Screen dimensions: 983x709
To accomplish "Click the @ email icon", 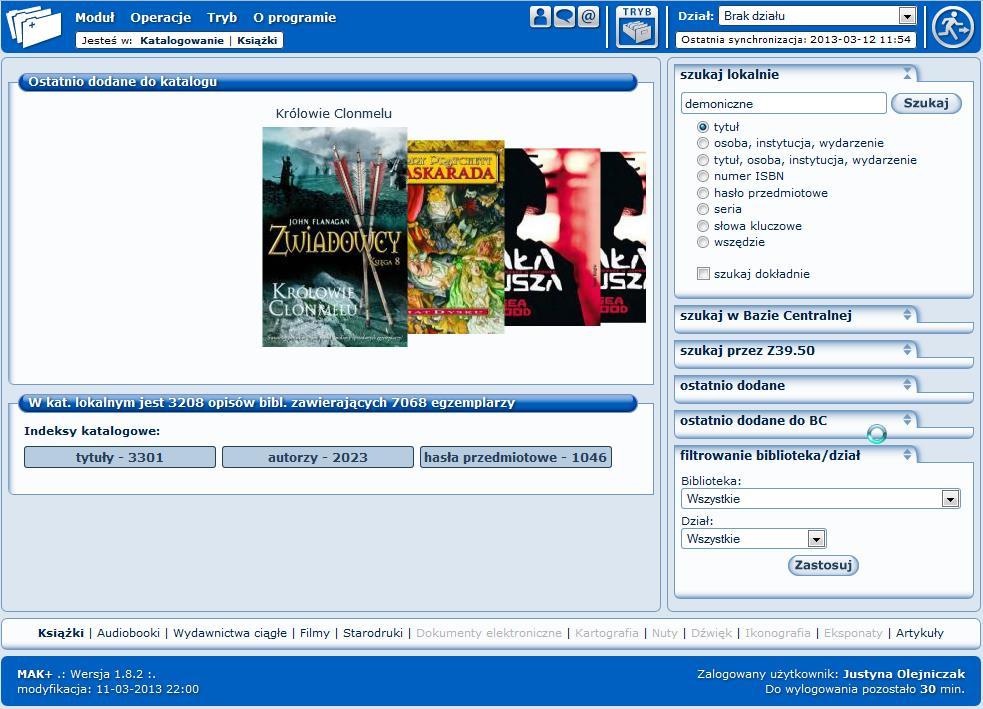I will click(x=588, y=16).
